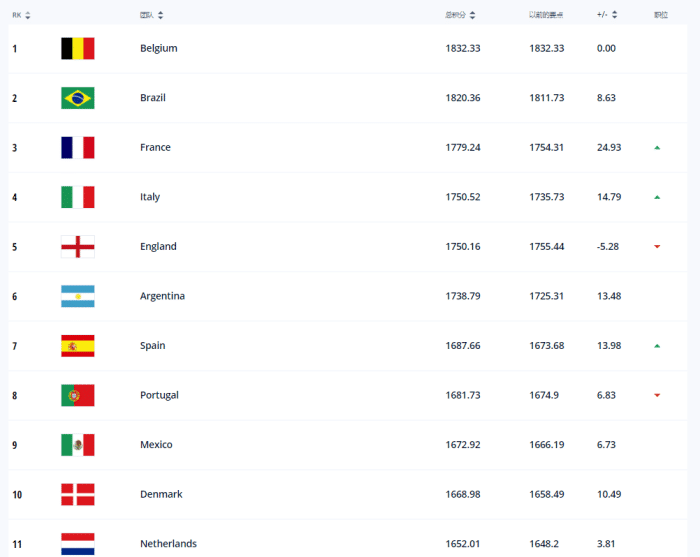This screenshot has height=557, width=700.
Task: Click the Argentina flag icon
Action: [x=77, y=296]
